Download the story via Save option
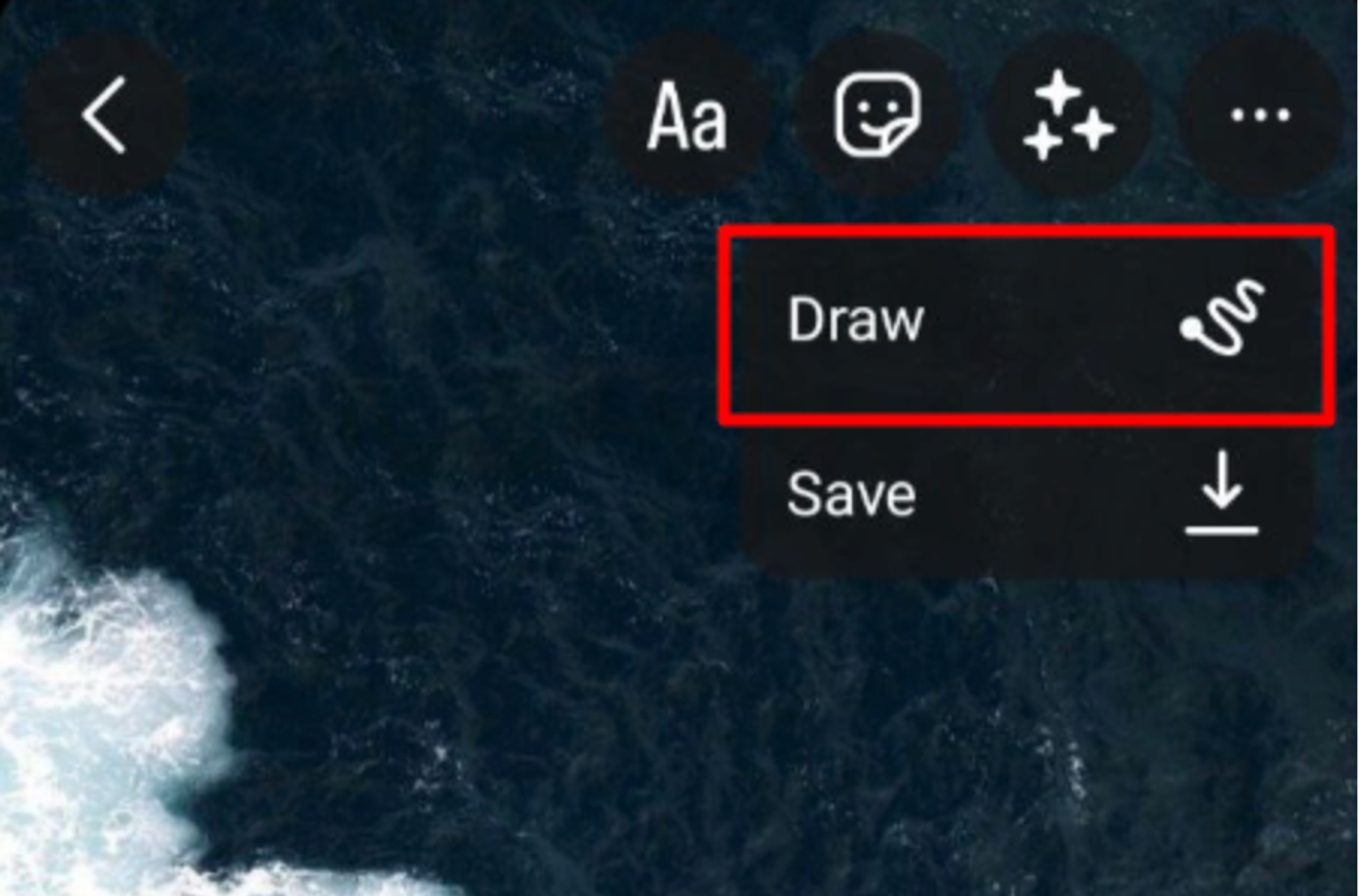Image resolution: width=1363 pixels, height=896 pixels. click(x=1027, y=495)
